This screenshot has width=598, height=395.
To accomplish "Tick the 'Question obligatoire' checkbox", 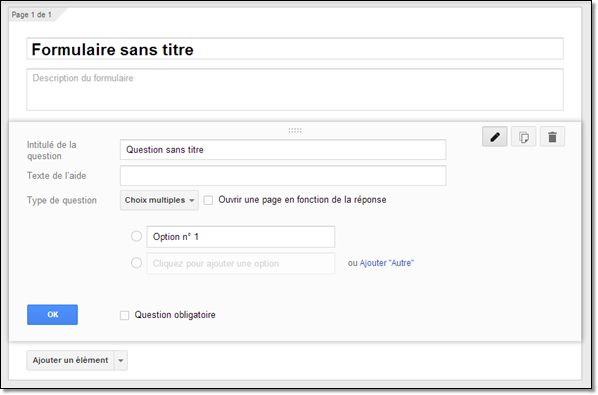I will click(124, 315).
